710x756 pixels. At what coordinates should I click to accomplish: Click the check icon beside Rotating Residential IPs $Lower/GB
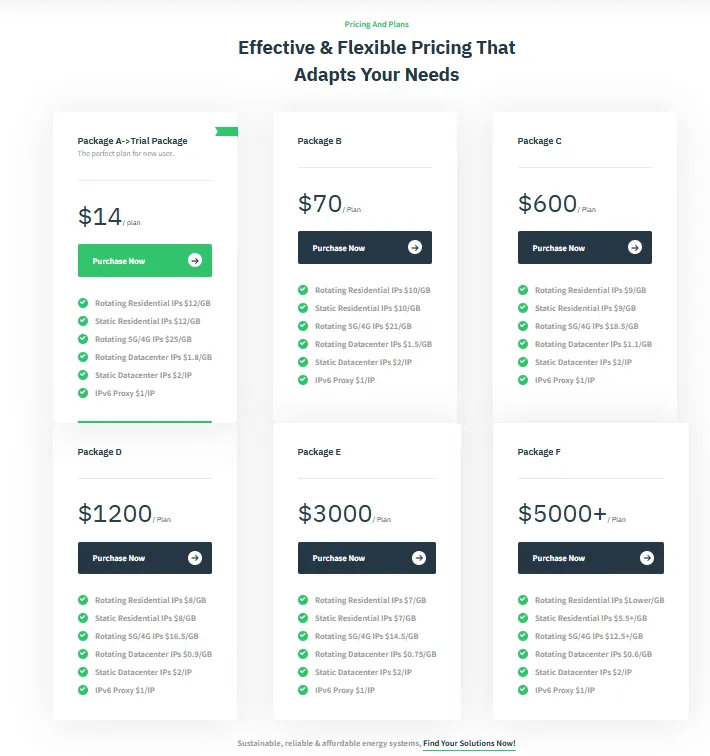coord(523,600)
